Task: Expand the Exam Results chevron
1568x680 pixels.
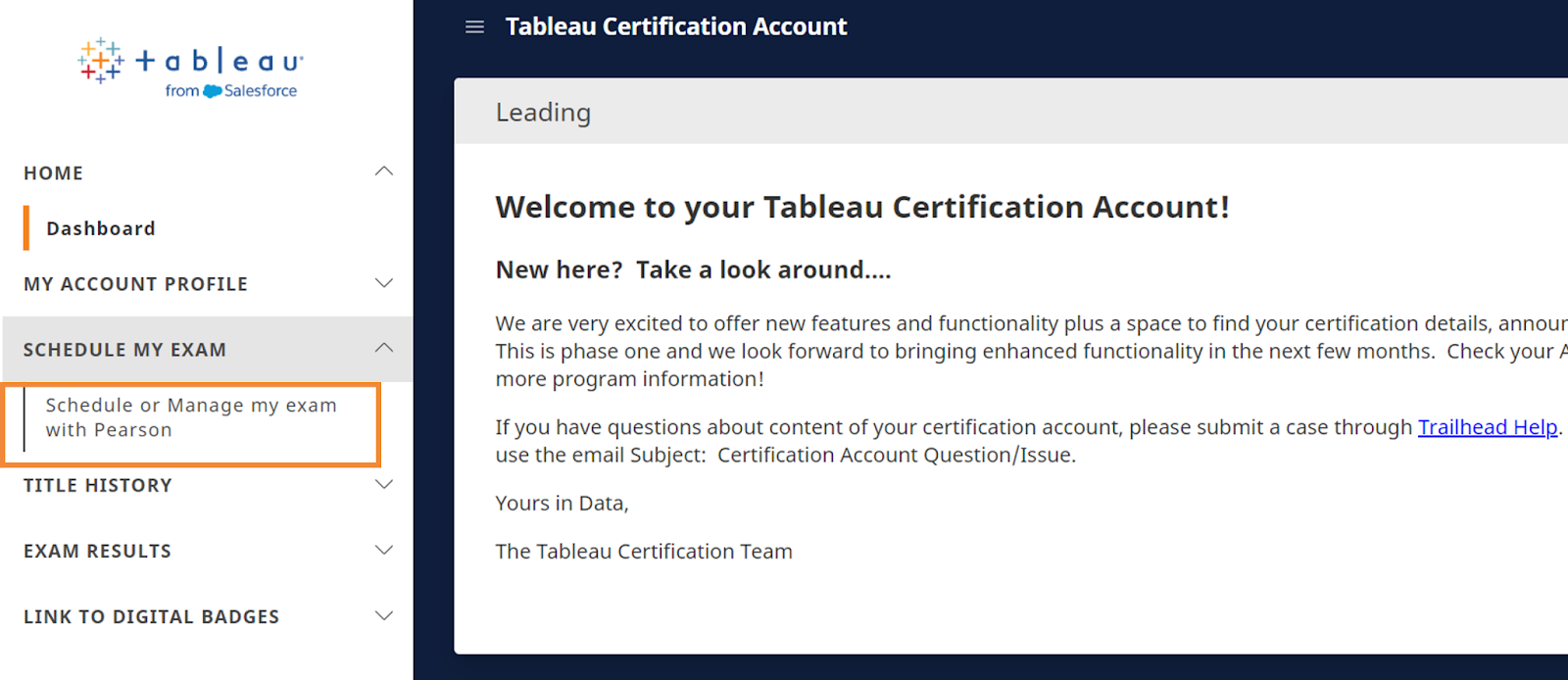Action: [x=384, y=550]
